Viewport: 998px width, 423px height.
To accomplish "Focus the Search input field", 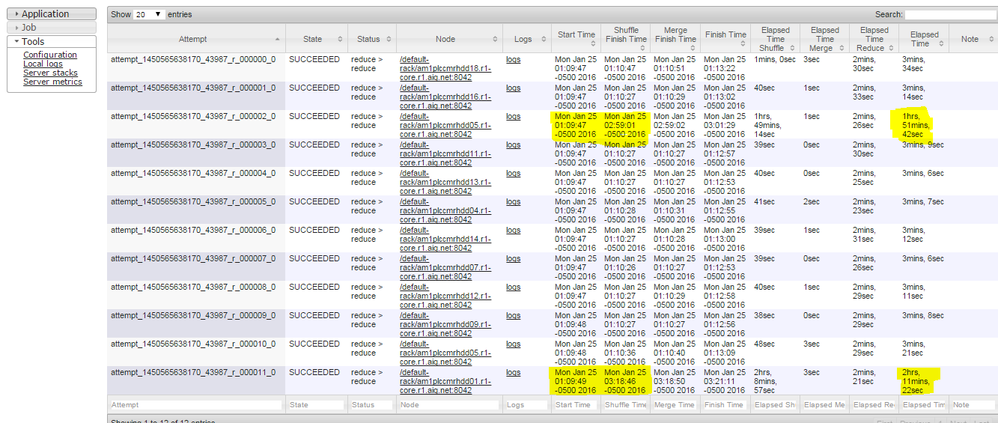I will [x=951, y=14].
